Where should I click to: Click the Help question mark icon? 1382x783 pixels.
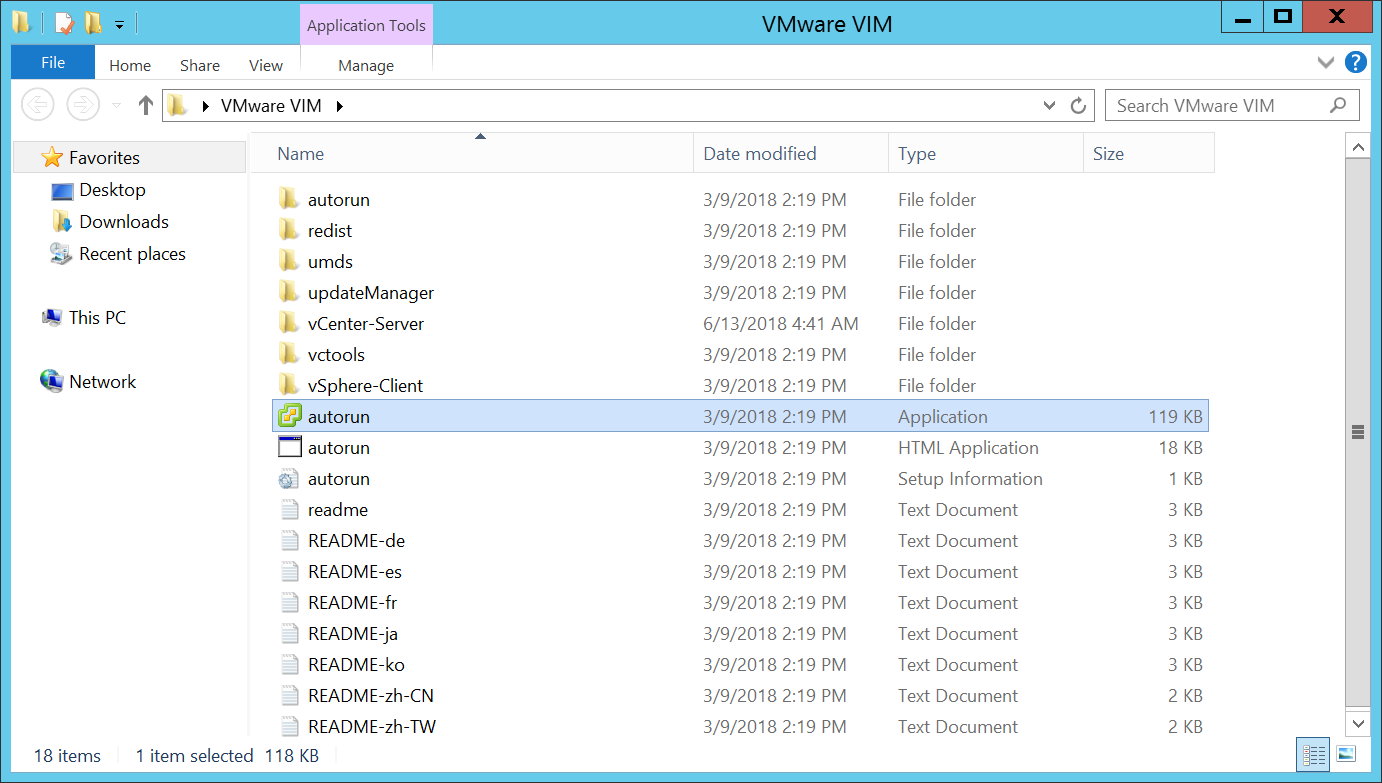click(x=1356, y=63)
